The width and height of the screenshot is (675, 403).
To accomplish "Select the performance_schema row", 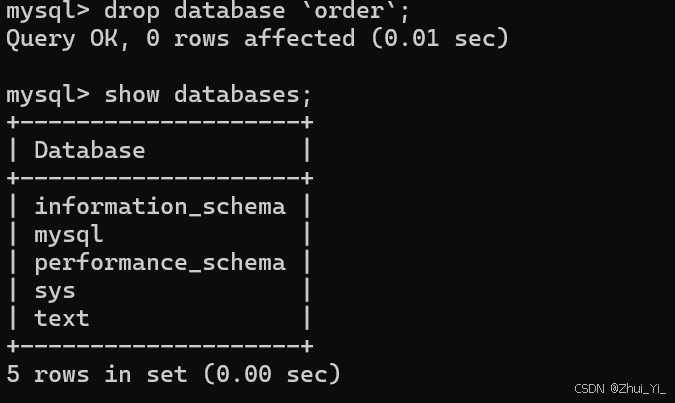I will click(160, 263).
